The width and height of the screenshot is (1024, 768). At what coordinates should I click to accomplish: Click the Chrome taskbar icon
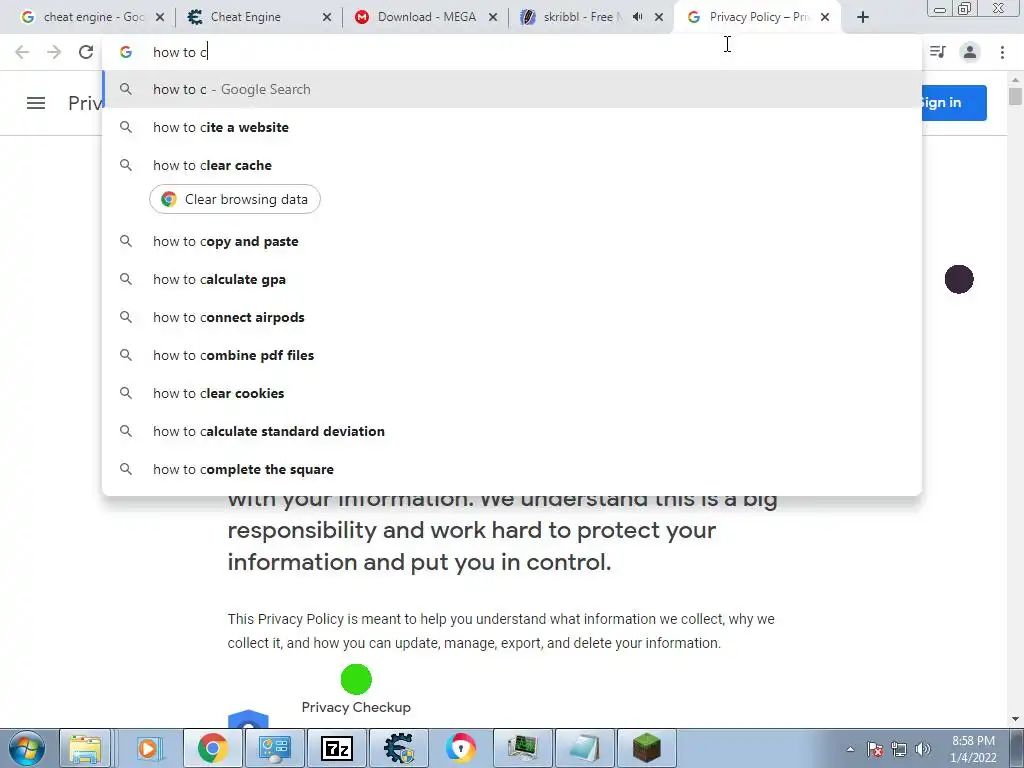click(213, 748)
